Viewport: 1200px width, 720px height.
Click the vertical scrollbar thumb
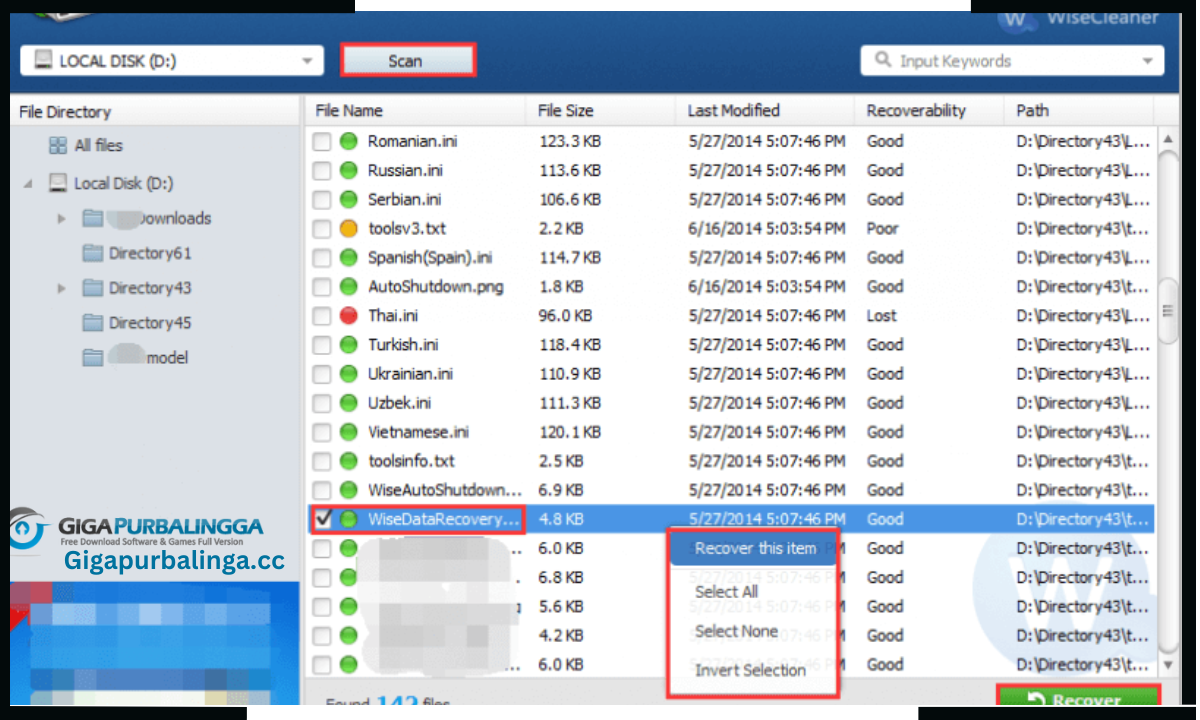pos(1167,311)
